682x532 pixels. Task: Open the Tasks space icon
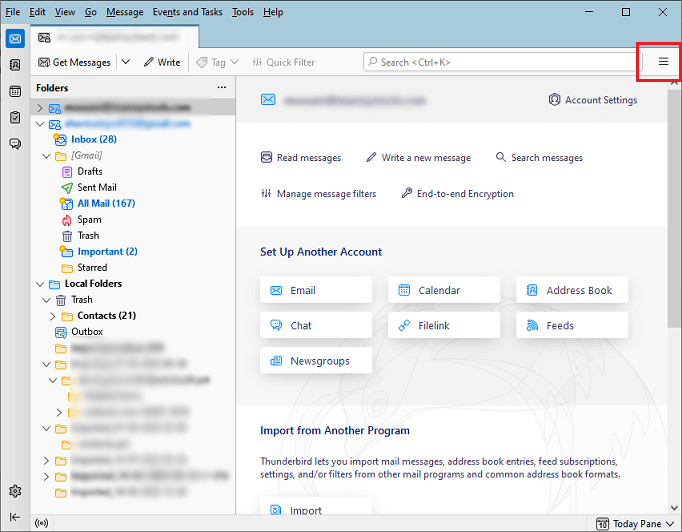pos(15,117)
